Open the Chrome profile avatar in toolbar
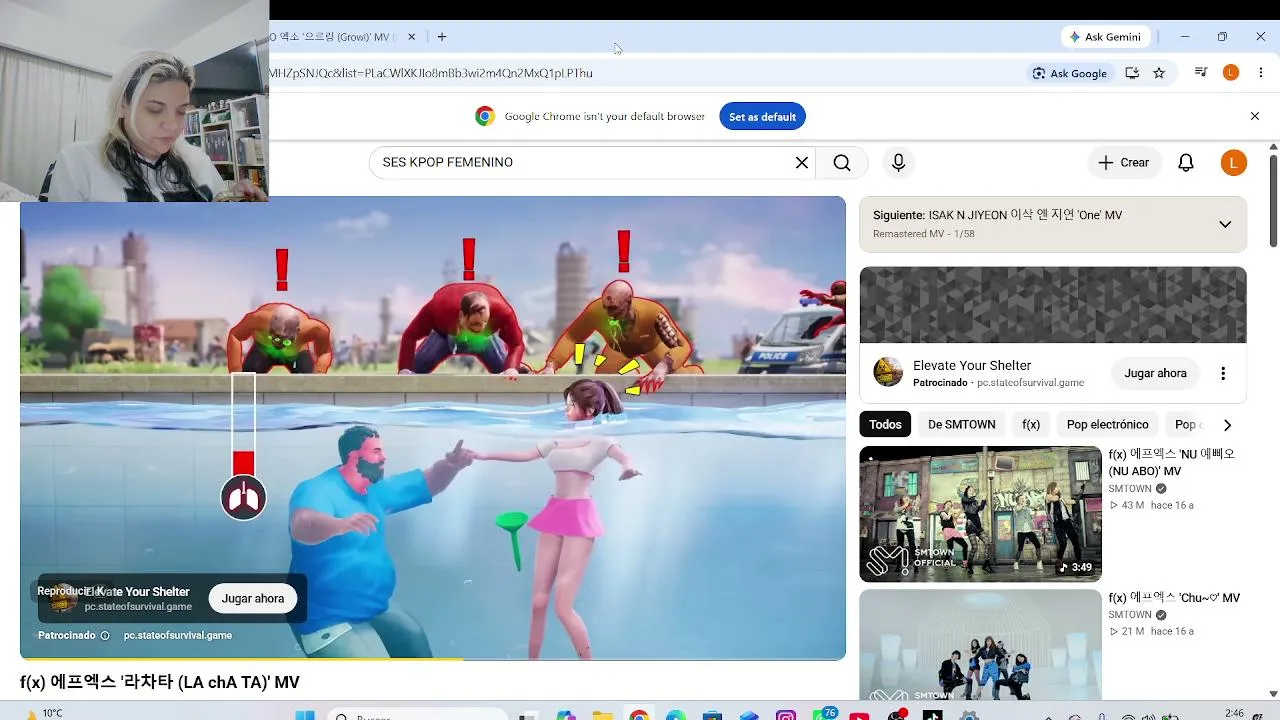The image size is (1280, 720). (1231, 73)
